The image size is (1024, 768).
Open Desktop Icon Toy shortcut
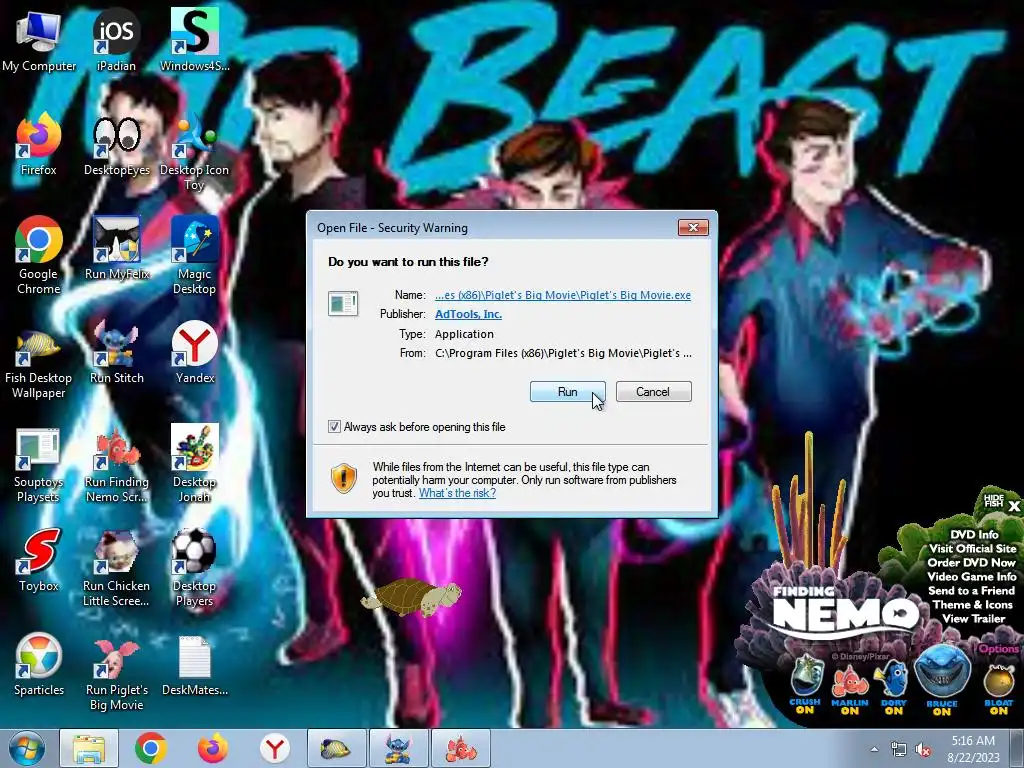195,152
